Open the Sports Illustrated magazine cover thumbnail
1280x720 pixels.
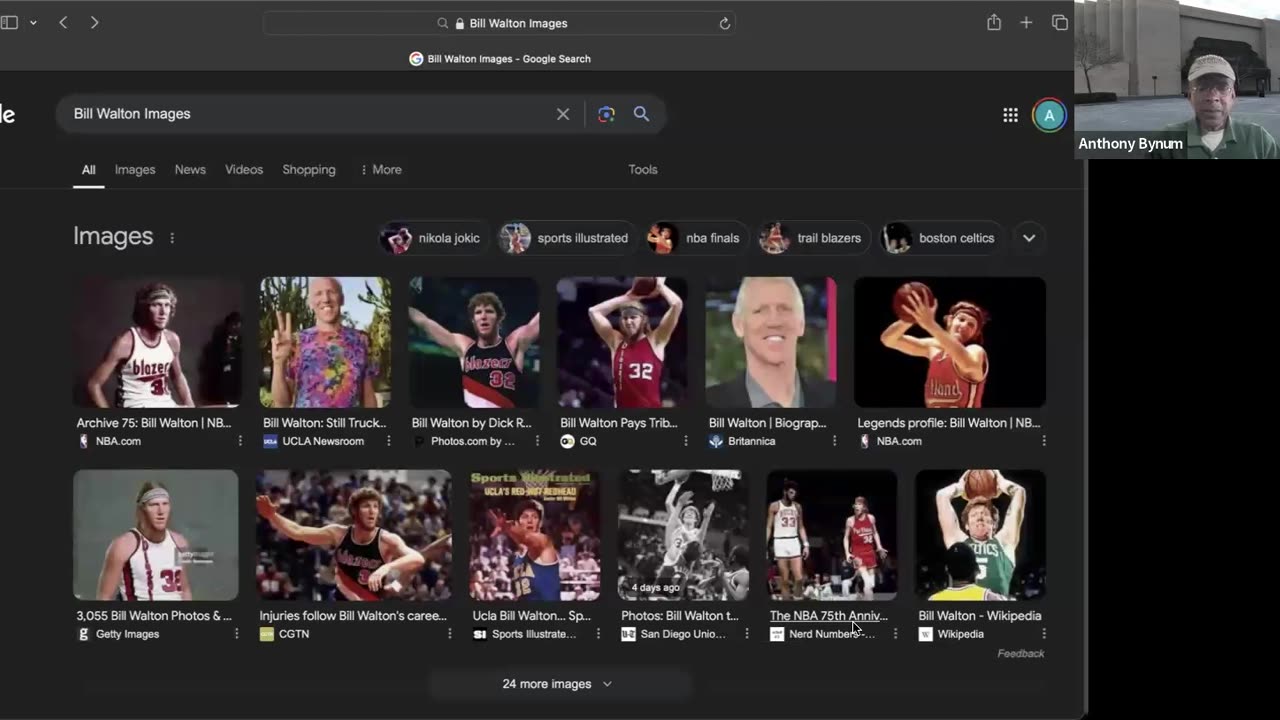[535, 535]
